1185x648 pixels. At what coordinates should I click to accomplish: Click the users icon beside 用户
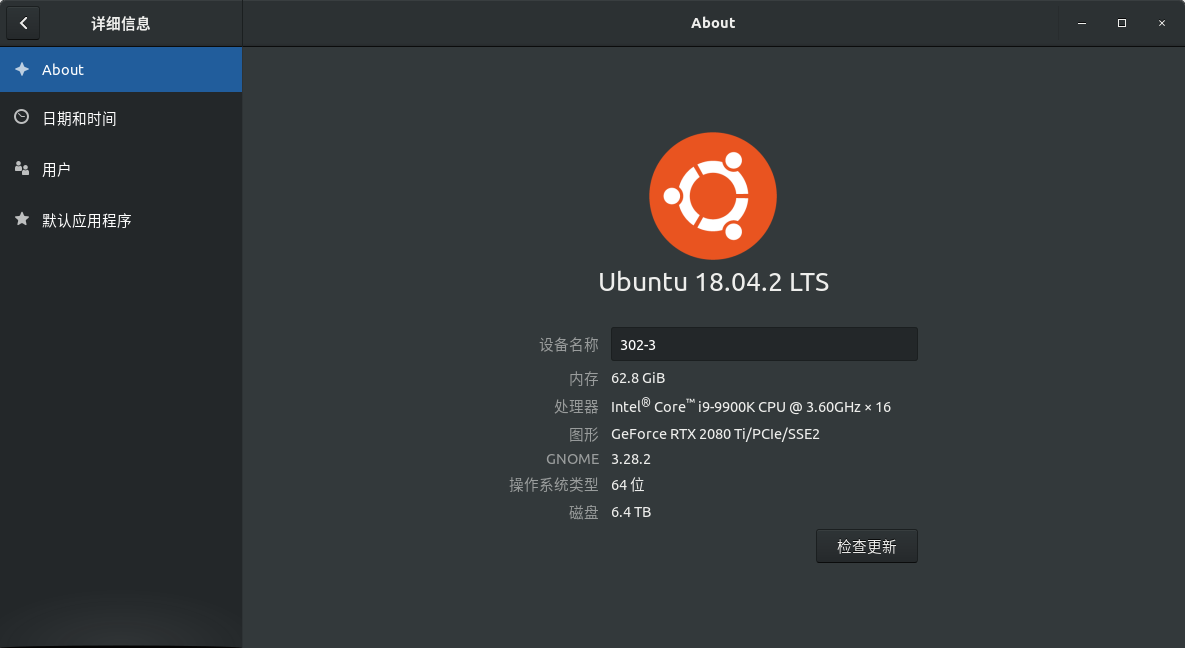coord(22,169)
